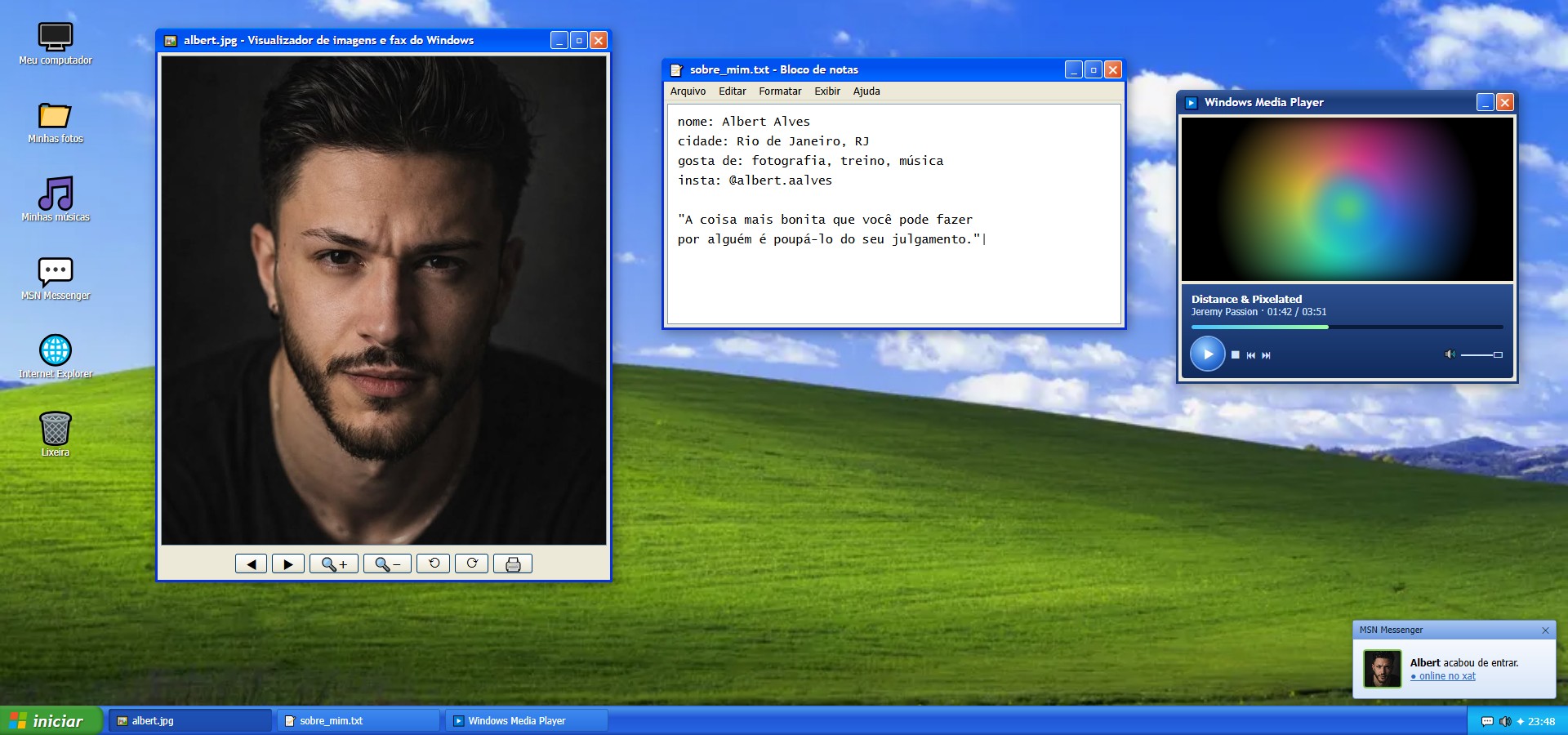Launch MSN Messenger desktop icon
Screen dimensions: 1568x735
pyautogui.click(x=56, y=278)
